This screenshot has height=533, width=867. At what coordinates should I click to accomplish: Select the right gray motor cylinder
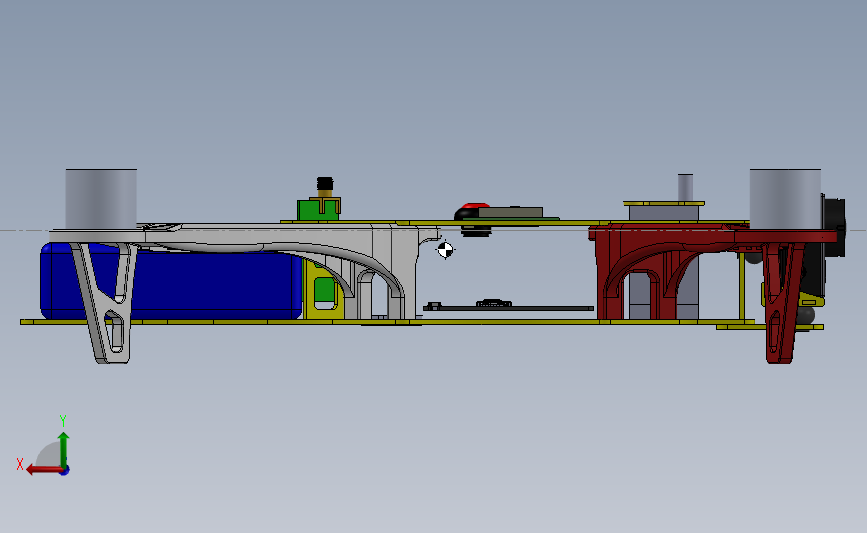(785, 198)
